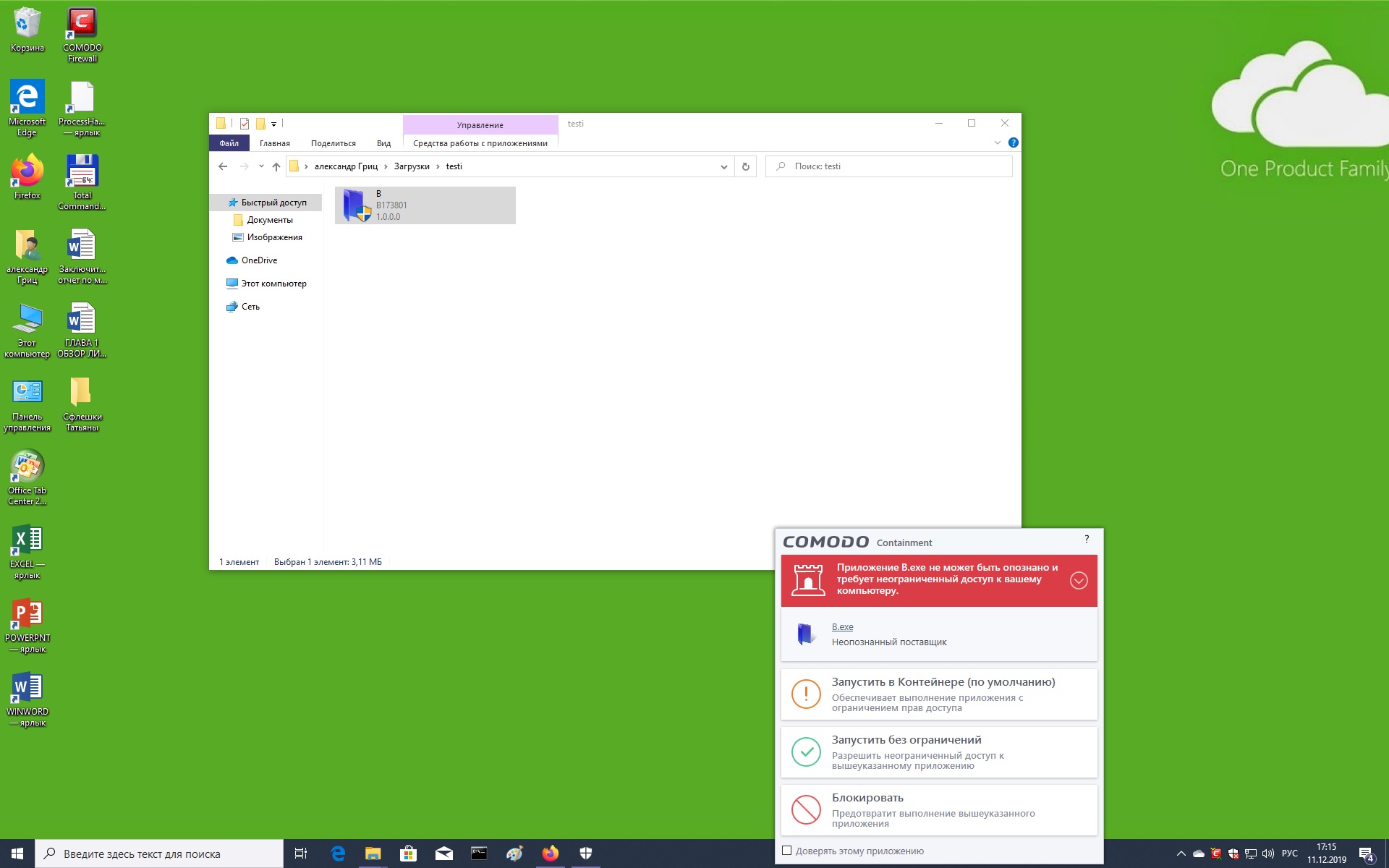Enable "Доверять этому приложению" checkbox
The width and height of the screenshot is (1389, 868).
(787, 851)
